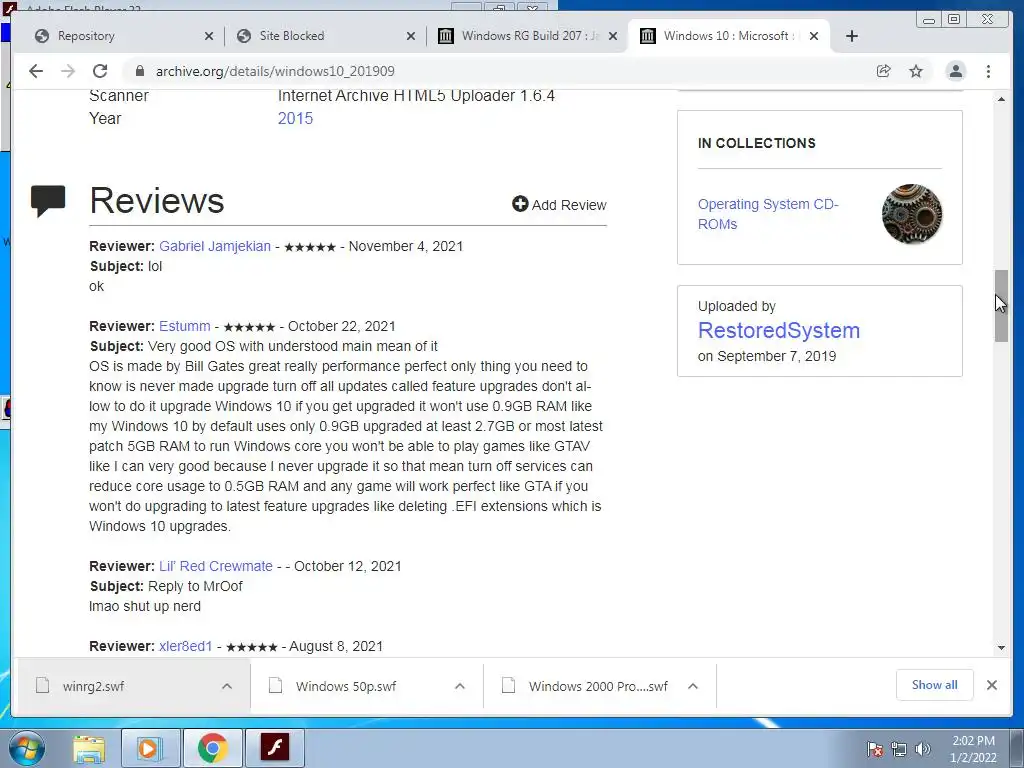Click the network tray icon
The width and height of the screenshot is (1024, 768).
tap(899, 749)
